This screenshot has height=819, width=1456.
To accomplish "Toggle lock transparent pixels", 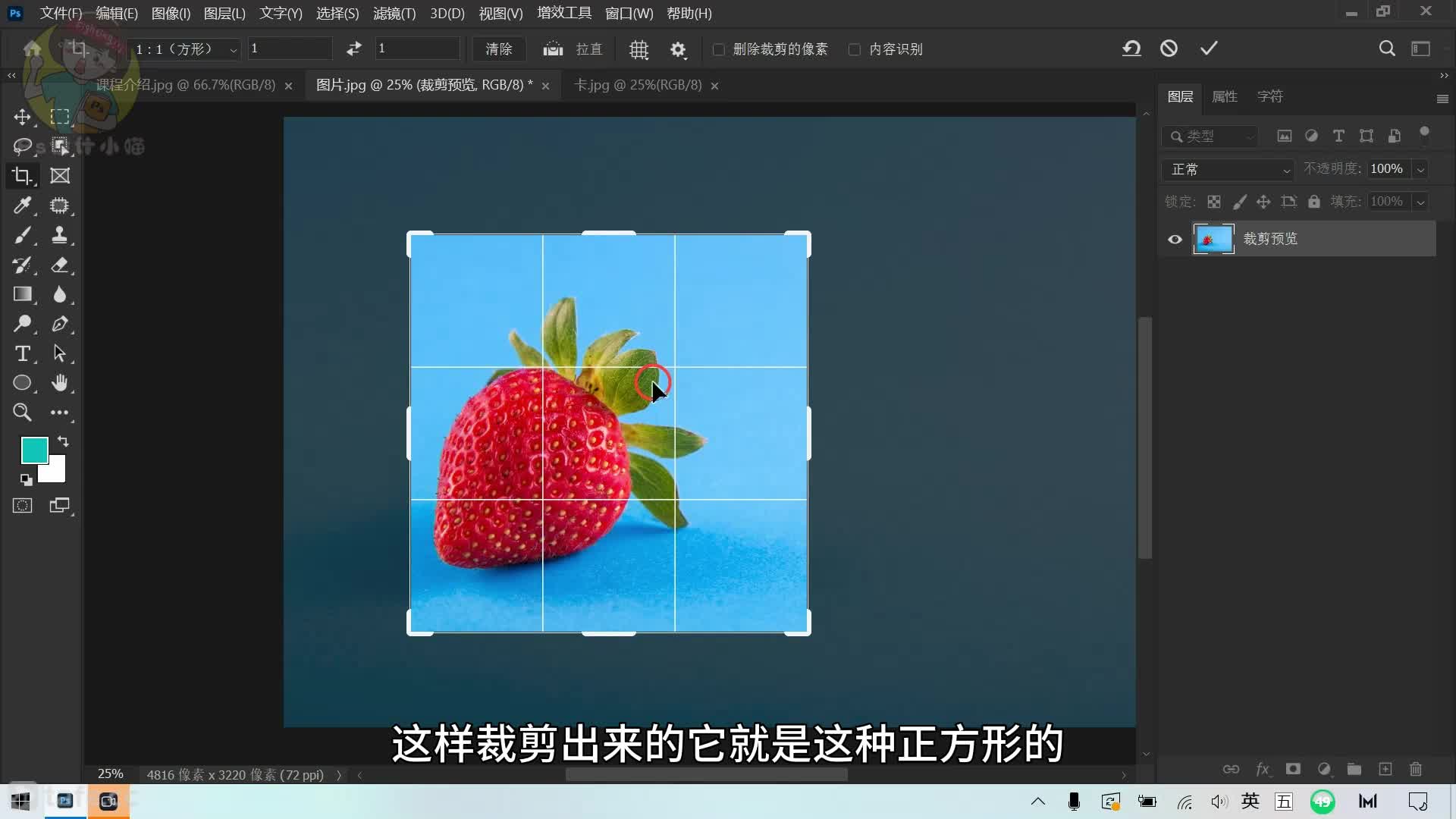I will (1214, 202).
